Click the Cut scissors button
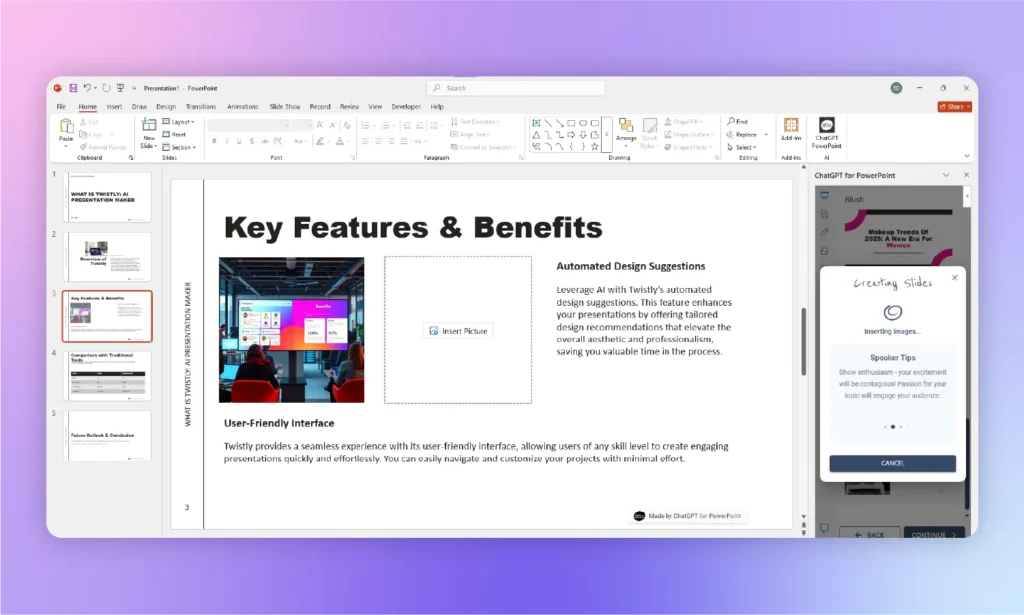Image resolution: width=1024 pixels, height=615 pixels. (x=89, y=122)
